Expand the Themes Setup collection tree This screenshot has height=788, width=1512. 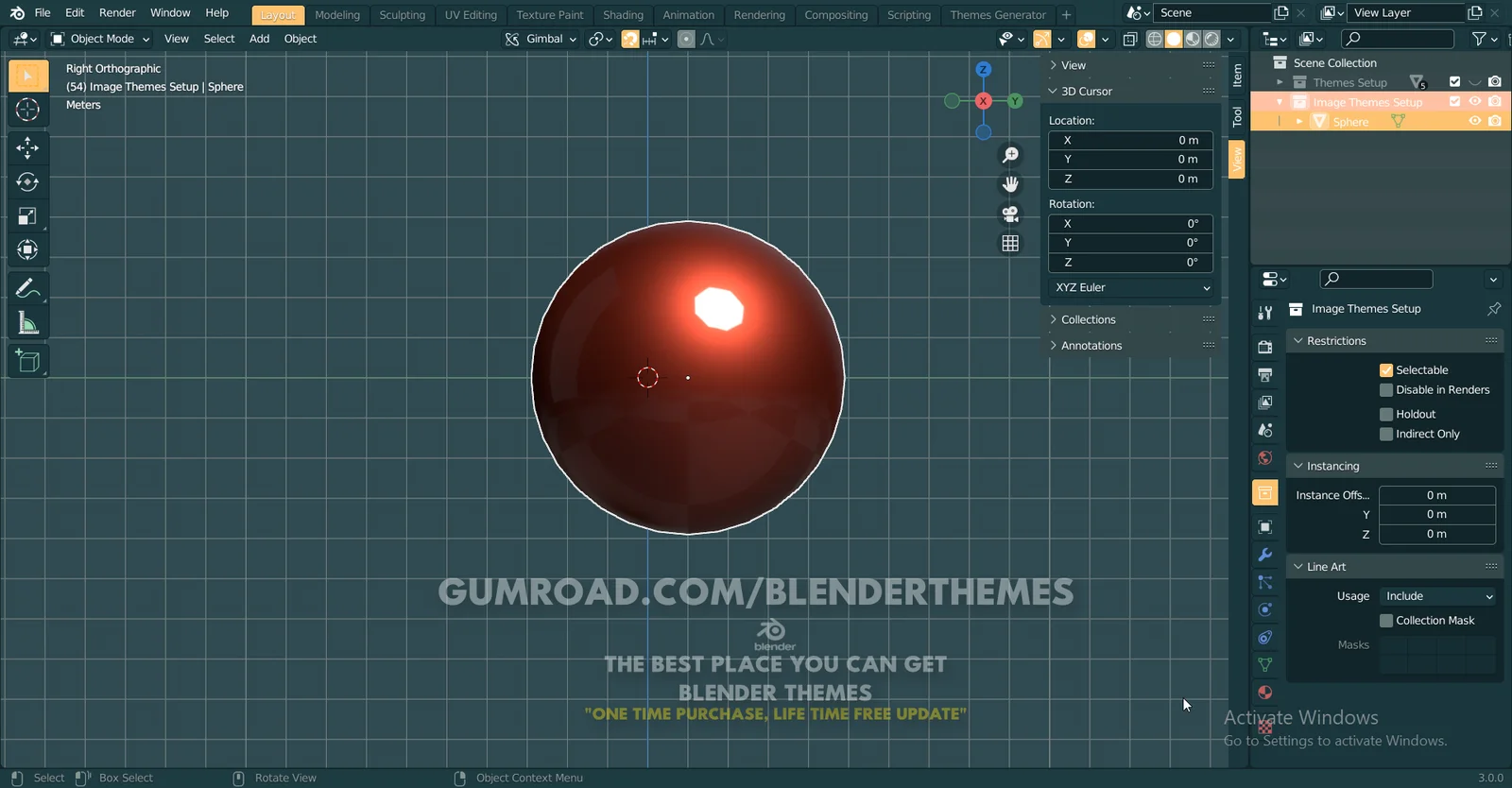pyautogui.click(x=1280, y=82)
